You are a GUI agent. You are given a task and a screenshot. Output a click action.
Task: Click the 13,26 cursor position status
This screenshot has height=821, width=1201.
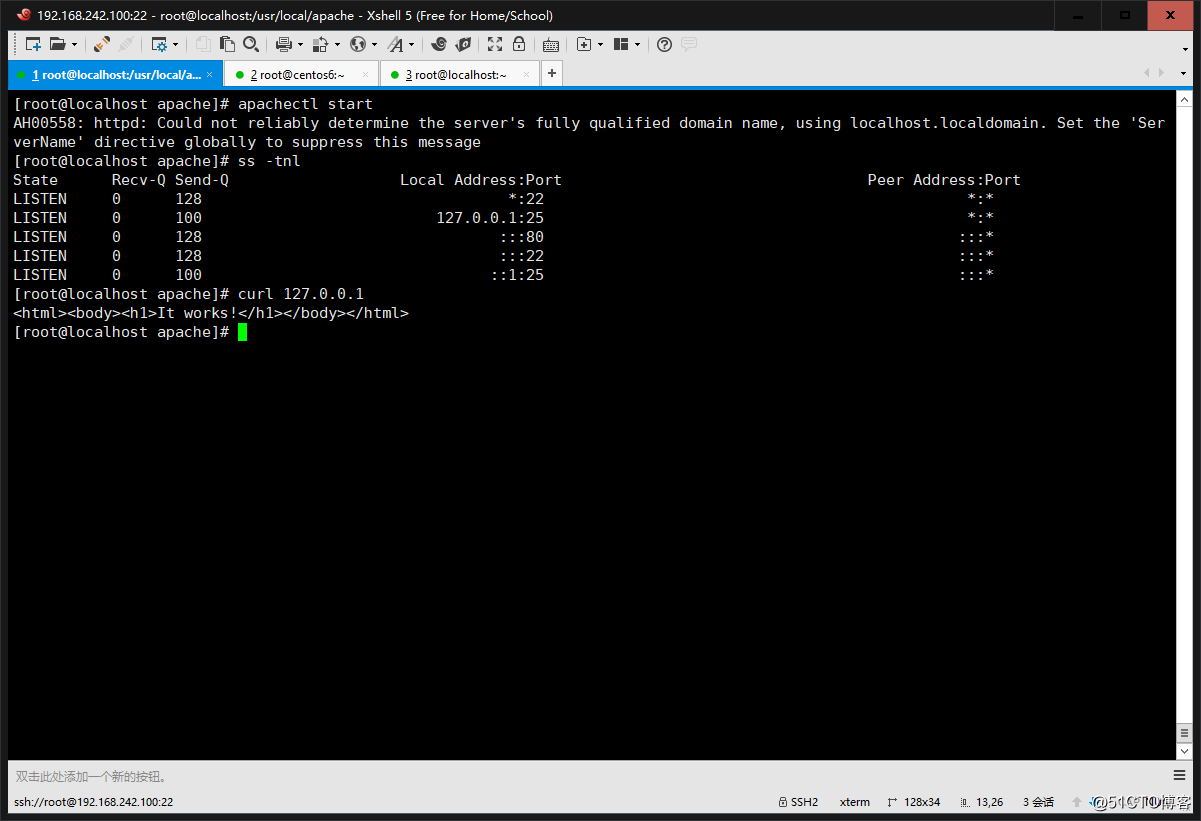(982, 802)
